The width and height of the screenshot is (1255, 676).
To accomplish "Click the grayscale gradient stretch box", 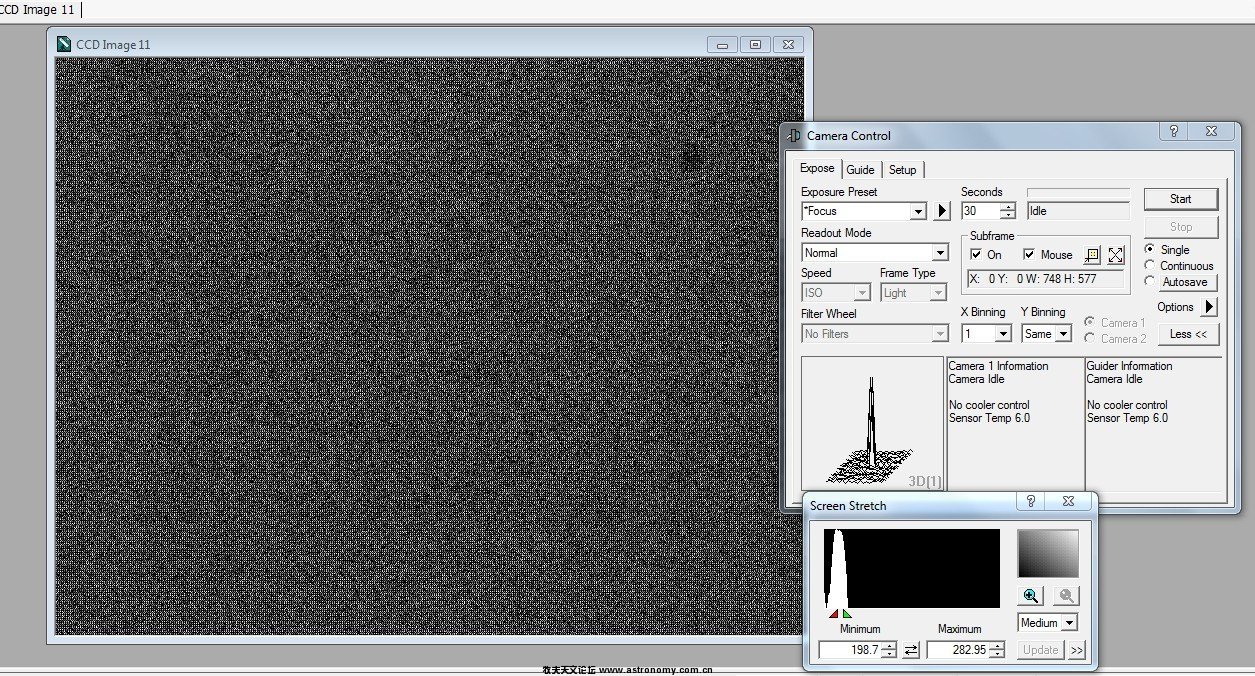I will 1048,554.
